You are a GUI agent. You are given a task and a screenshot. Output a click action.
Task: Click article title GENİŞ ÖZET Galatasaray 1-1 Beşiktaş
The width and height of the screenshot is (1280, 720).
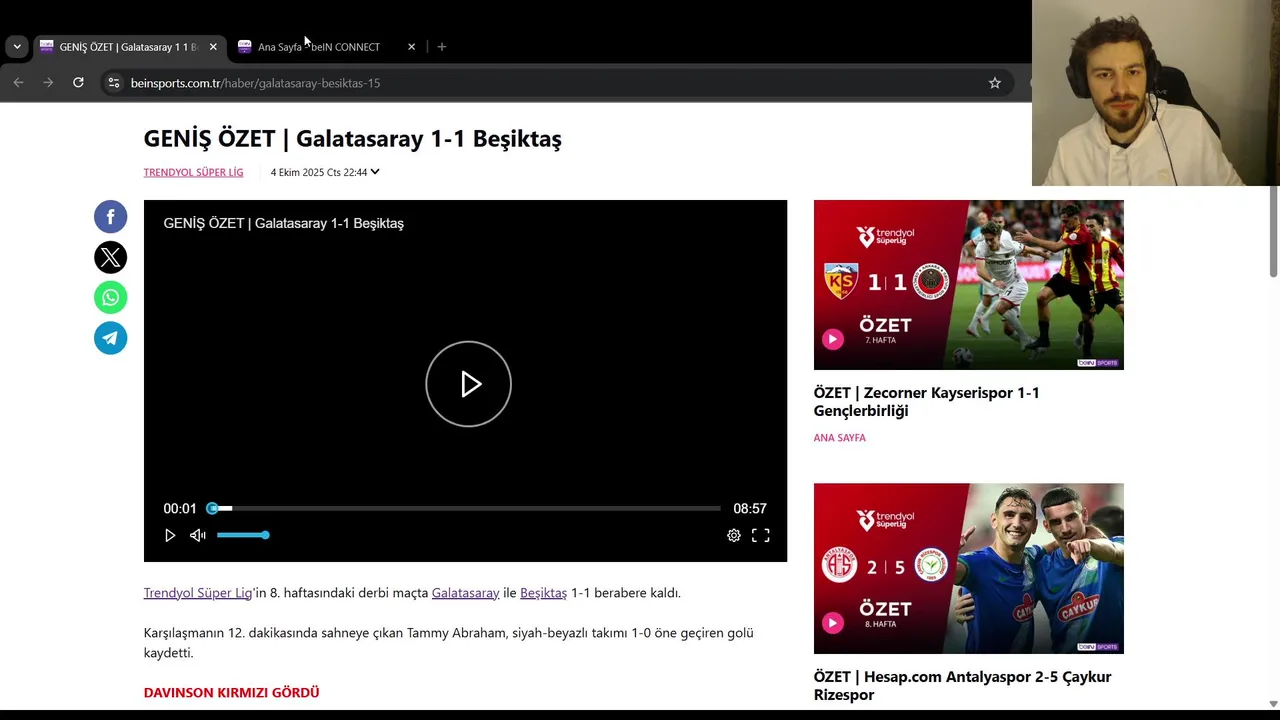[x=352, y=138]
